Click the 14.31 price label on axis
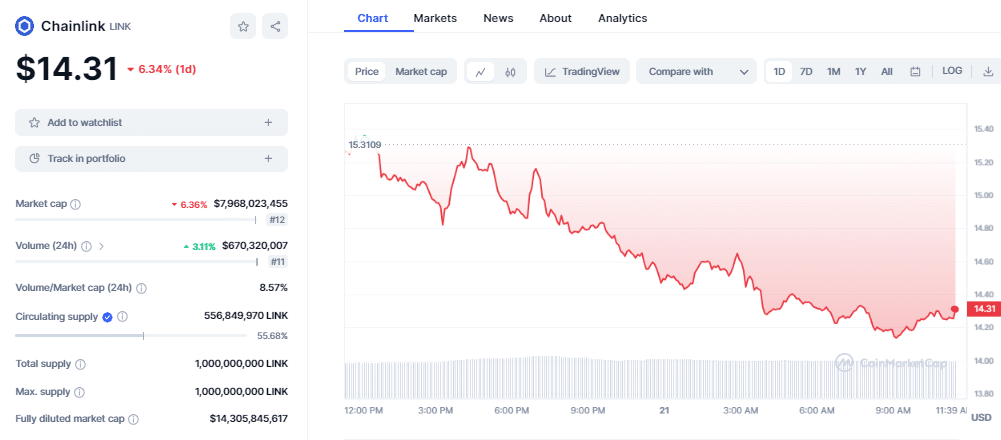1001x440 pixels. pos(983,309)
